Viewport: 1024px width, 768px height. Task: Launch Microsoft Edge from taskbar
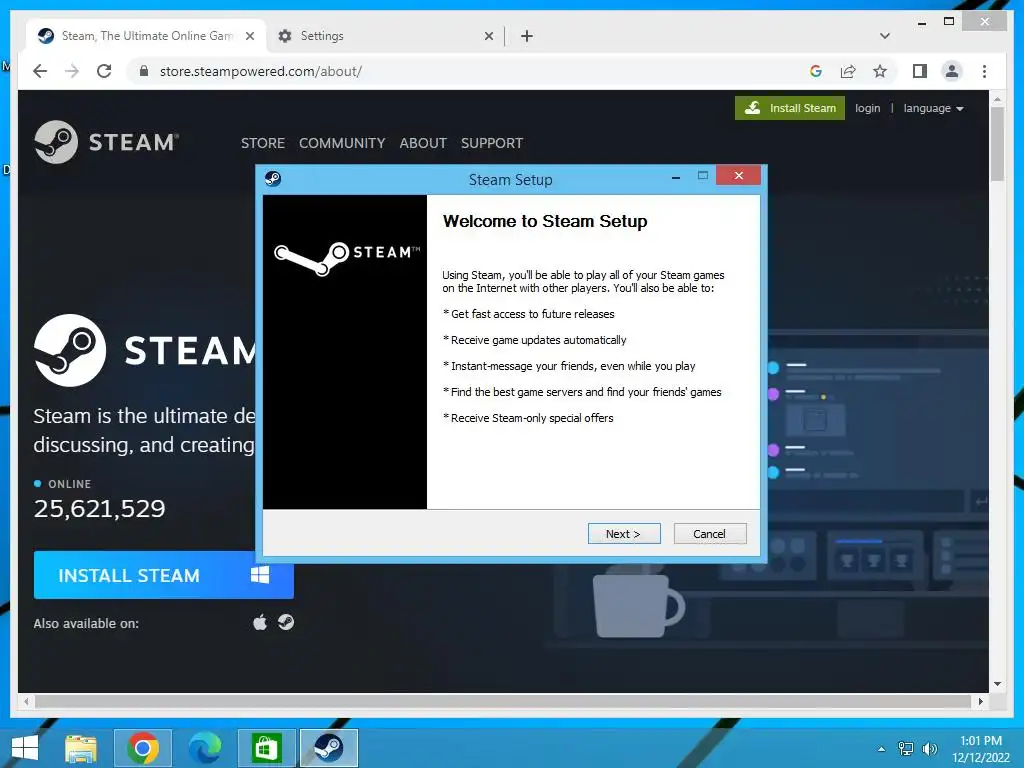click(204, 748)
